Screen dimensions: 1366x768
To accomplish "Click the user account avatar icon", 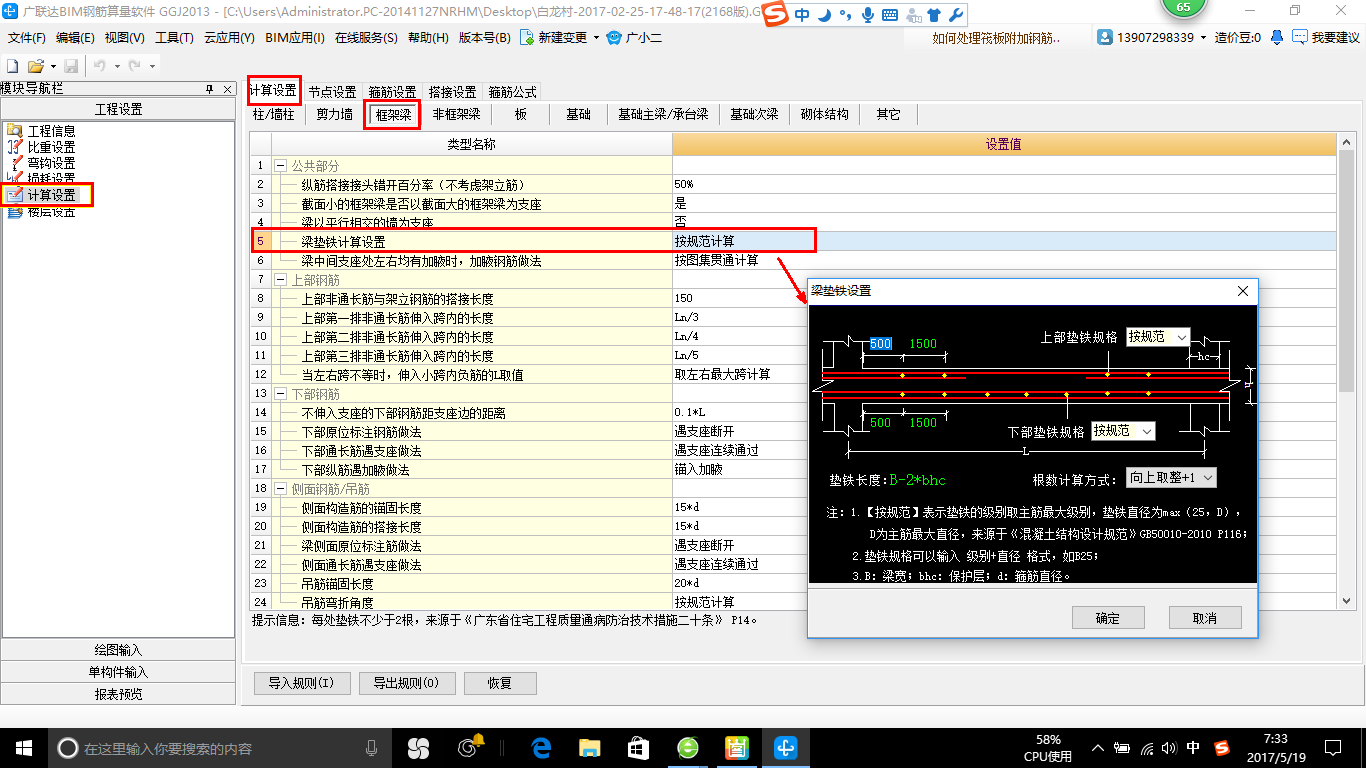I will tap(1105, 37).
